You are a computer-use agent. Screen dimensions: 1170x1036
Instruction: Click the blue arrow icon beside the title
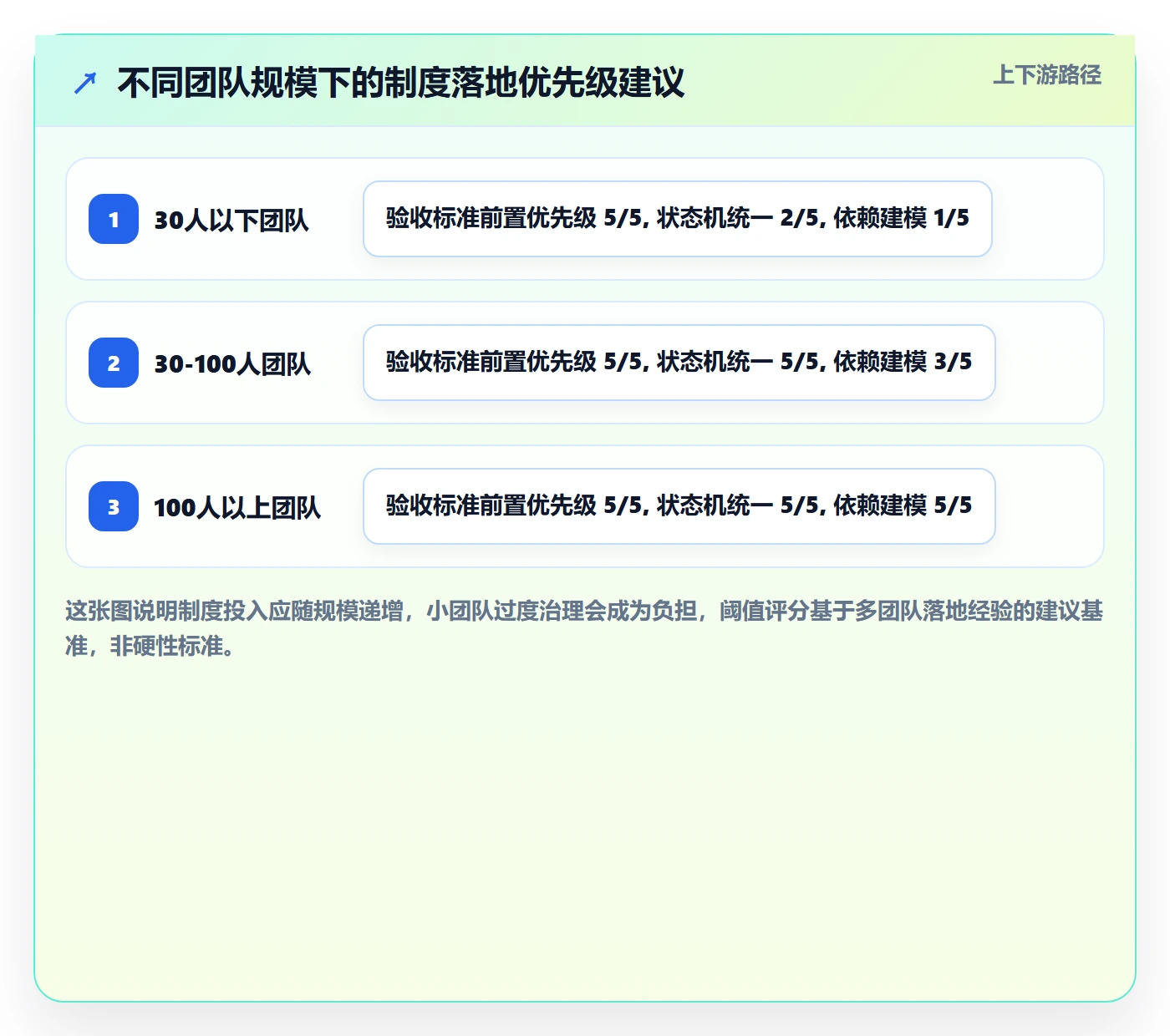point(85,83)
